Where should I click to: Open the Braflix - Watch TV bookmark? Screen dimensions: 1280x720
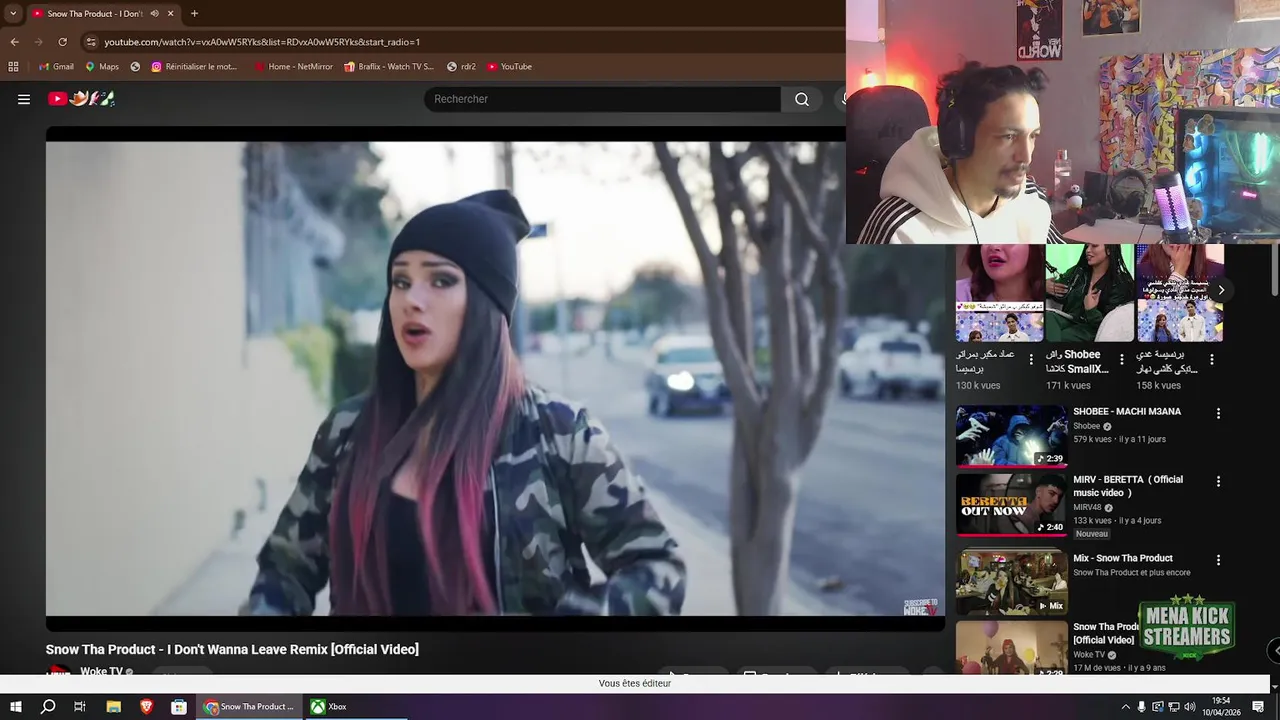[389, 66]
